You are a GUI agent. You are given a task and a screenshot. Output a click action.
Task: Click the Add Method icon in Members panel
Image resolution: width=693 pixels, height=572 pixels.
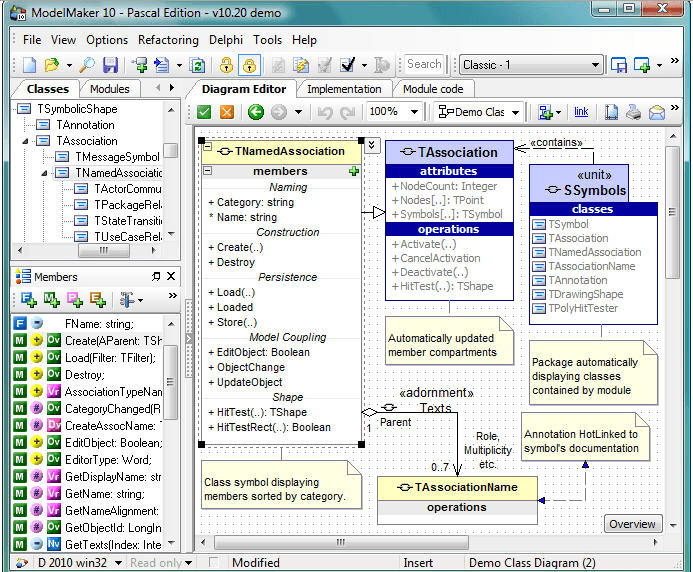tap(51, 299)
